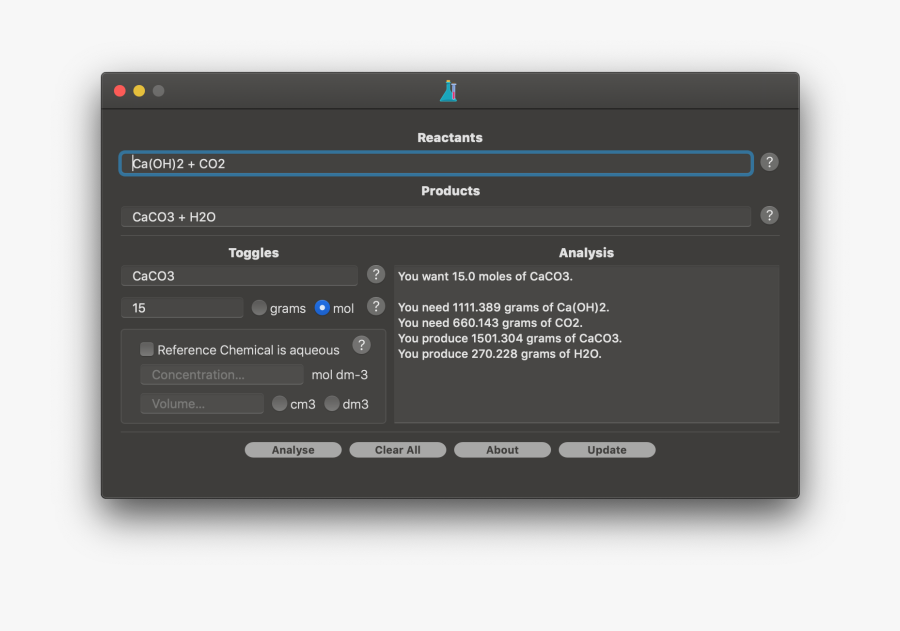This screenshot has height=631, width=900.
Task: Click the Update button
Action: [x=607, y=450]
